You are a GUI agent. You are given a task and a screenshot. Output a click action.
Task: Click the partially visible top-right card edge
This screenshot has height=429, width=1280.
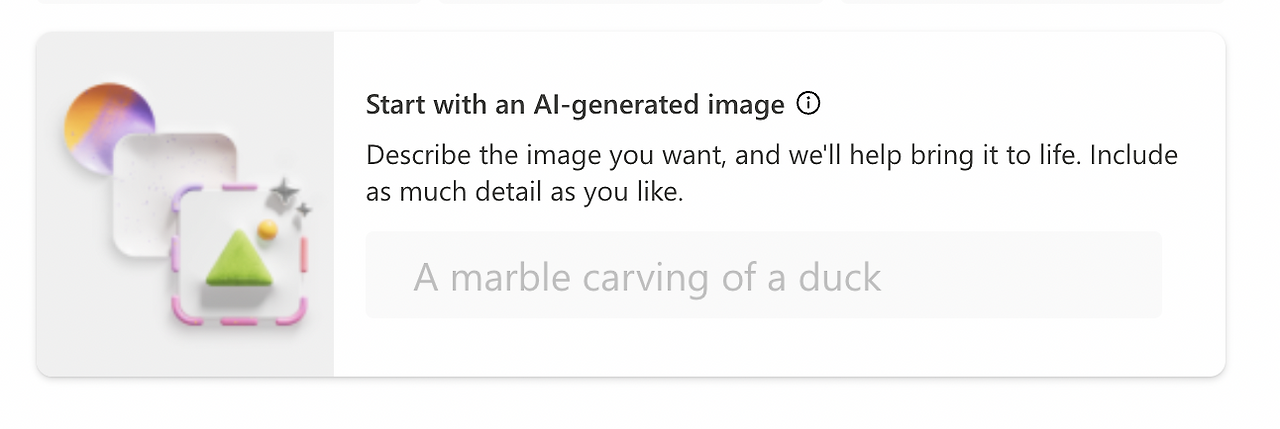[x=1033, y=1]
